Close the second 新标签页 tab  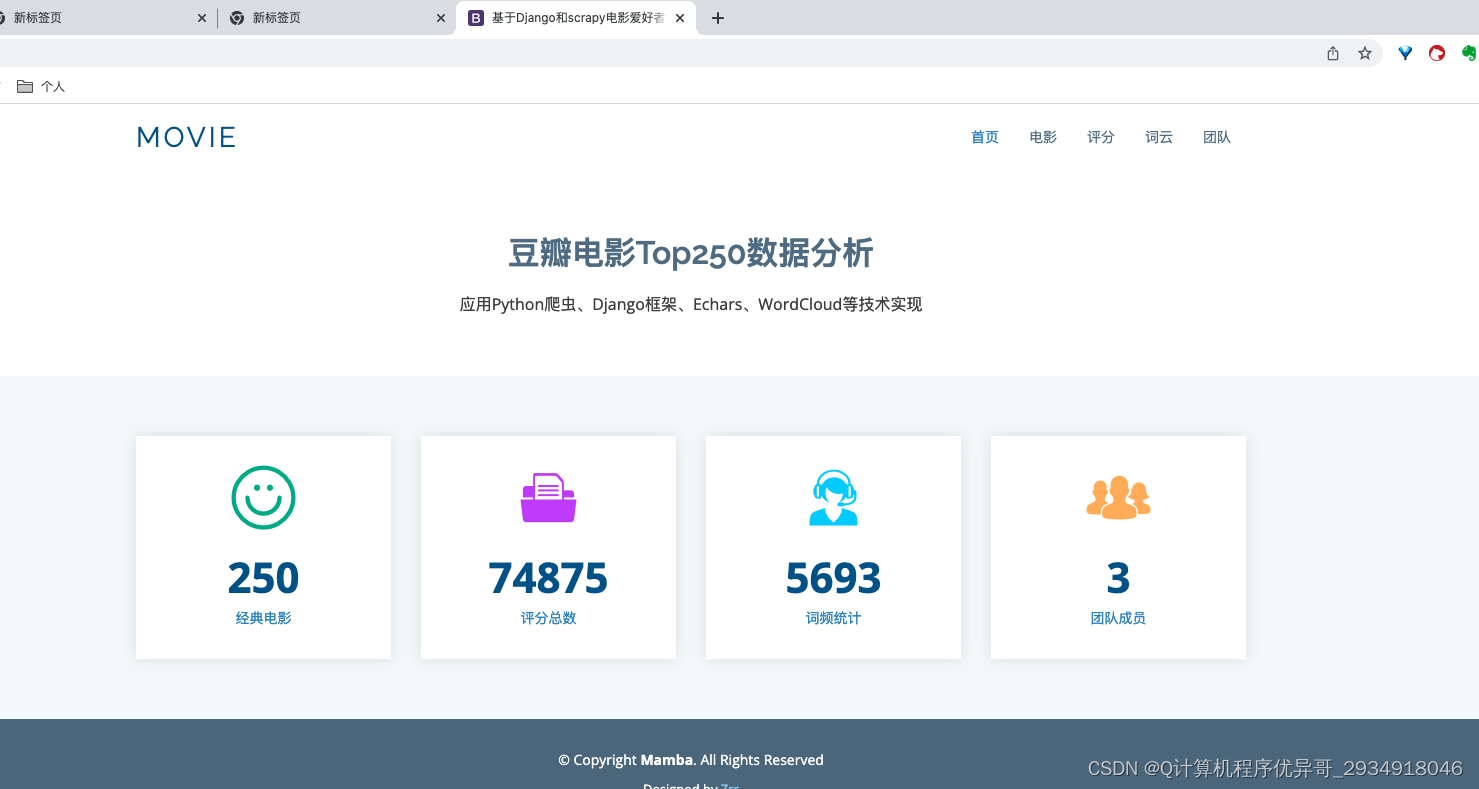tap(441, 18)
